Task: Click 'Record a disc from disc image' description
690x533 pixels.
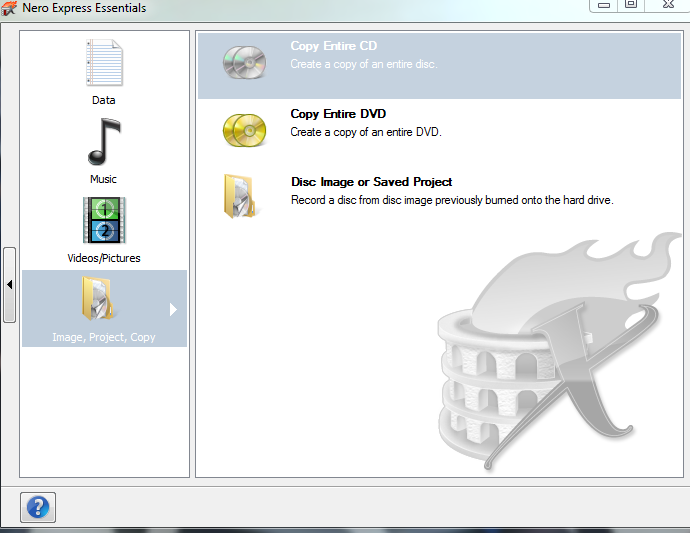Action: [452, 200]
